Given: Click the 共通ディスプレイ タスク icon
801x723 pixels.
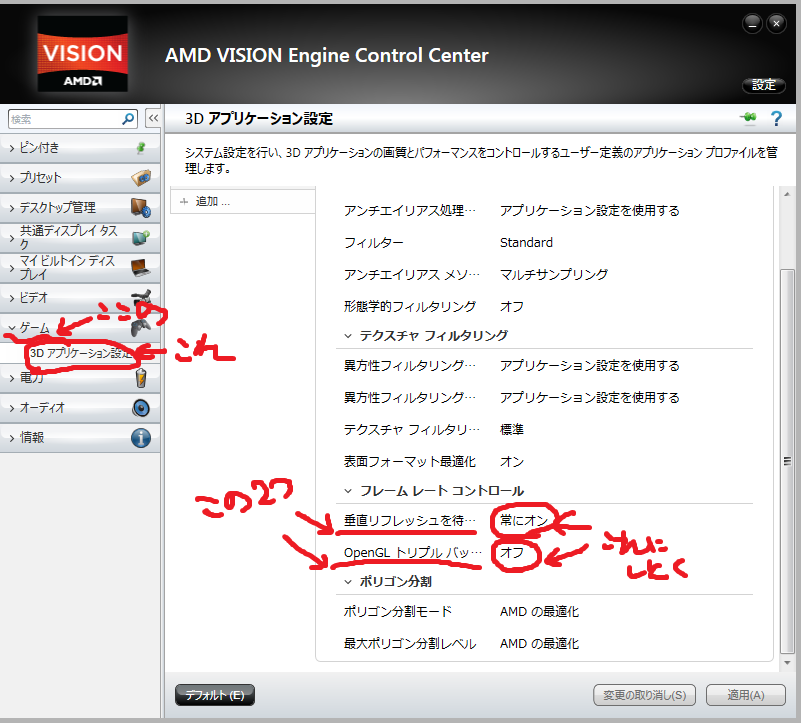Looking at the screenshot, I should [x=140, y=238].
